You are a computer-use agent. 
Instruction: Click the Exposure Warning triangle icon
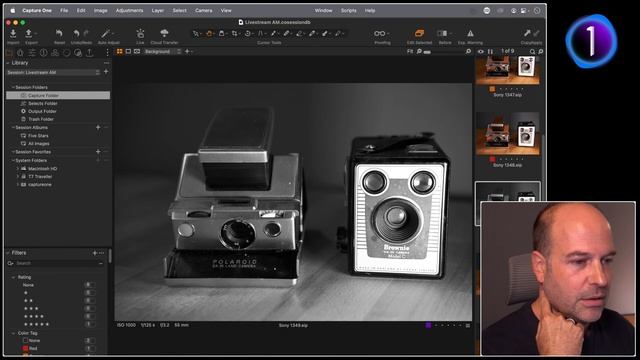(x=470, y=33)
